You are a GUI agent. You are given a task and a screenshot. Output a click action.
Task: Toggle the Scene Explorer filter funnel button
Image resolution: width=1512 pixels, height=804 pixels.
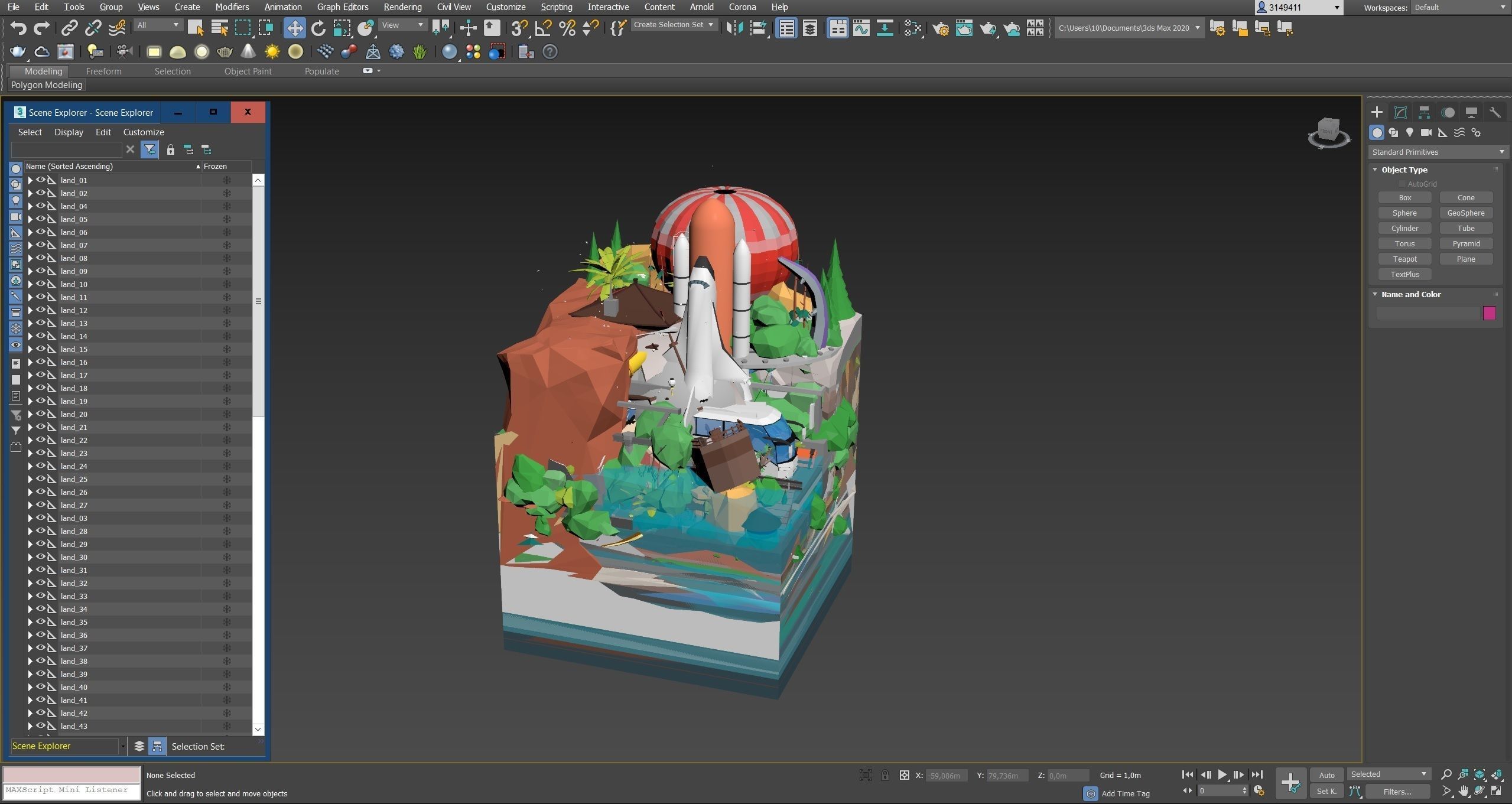click(x=149, y=149)
